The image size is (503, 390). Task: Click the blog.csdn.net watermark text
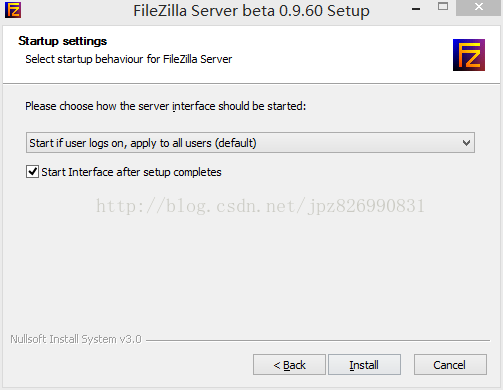pyautogui.click(x=260, y=206)
